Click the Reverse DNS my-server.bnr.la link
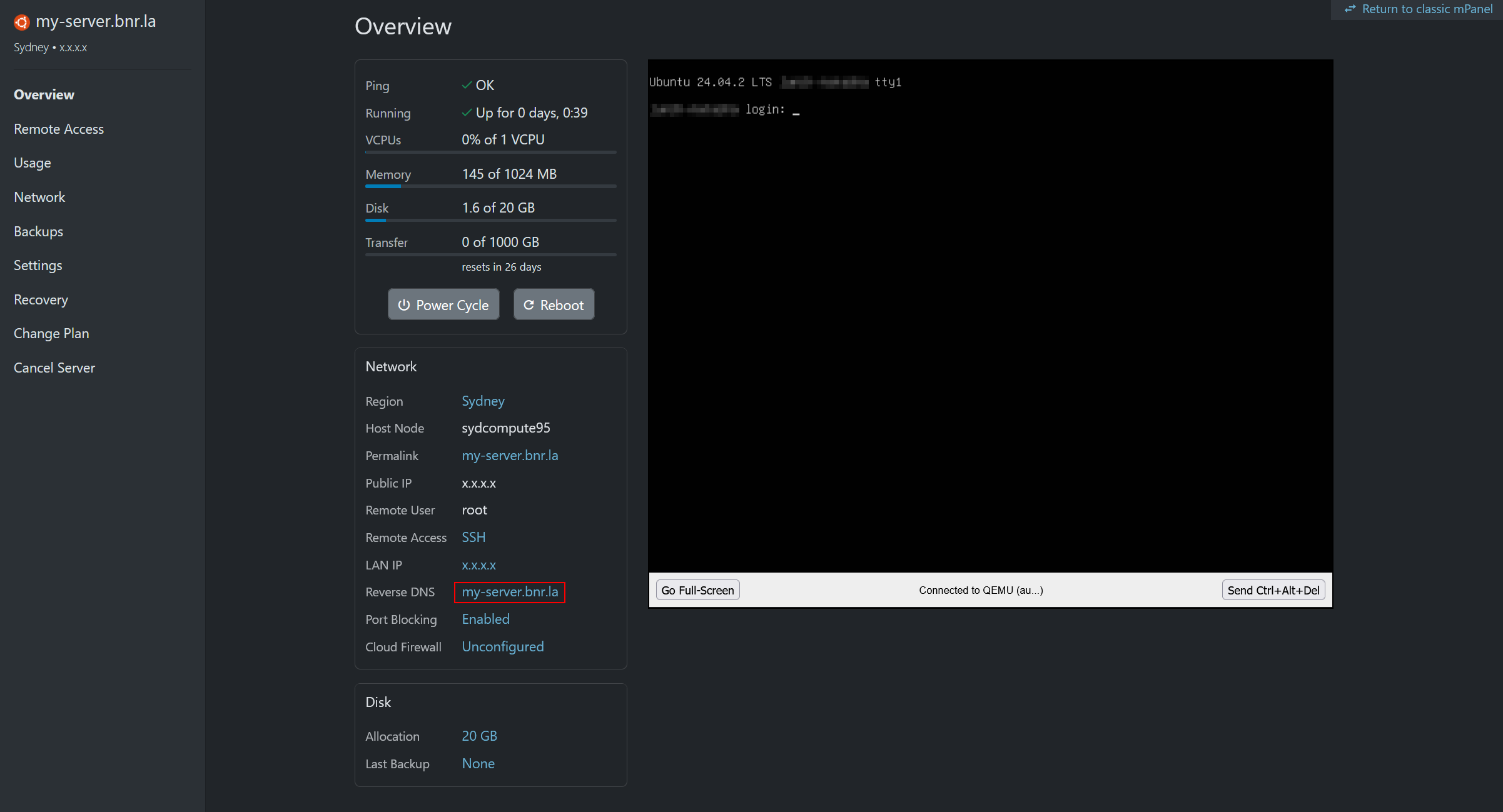 pos(510,592)
